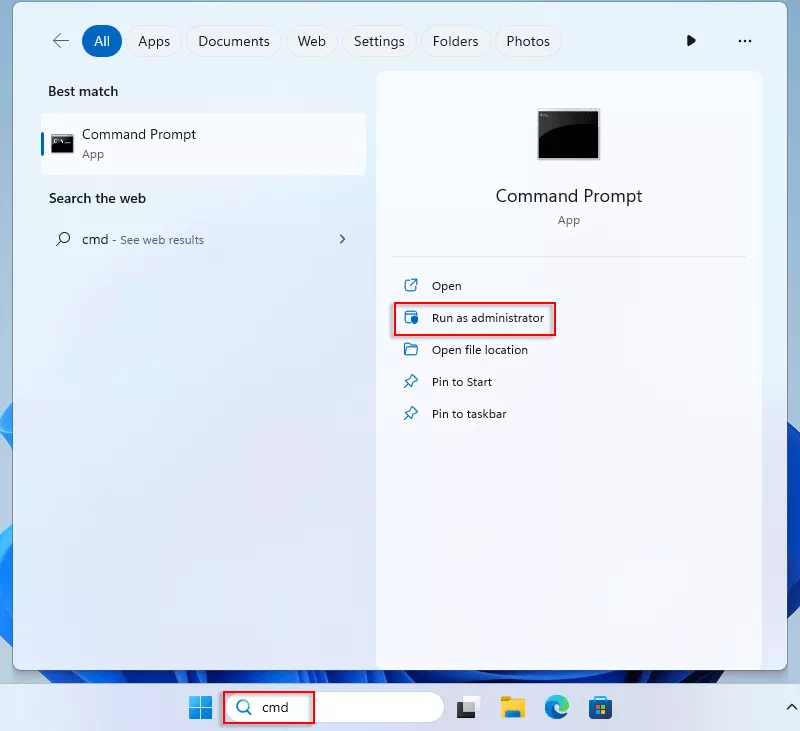
Task: Open Microsoft Store from the taskbar
Action: click(600, 708)
